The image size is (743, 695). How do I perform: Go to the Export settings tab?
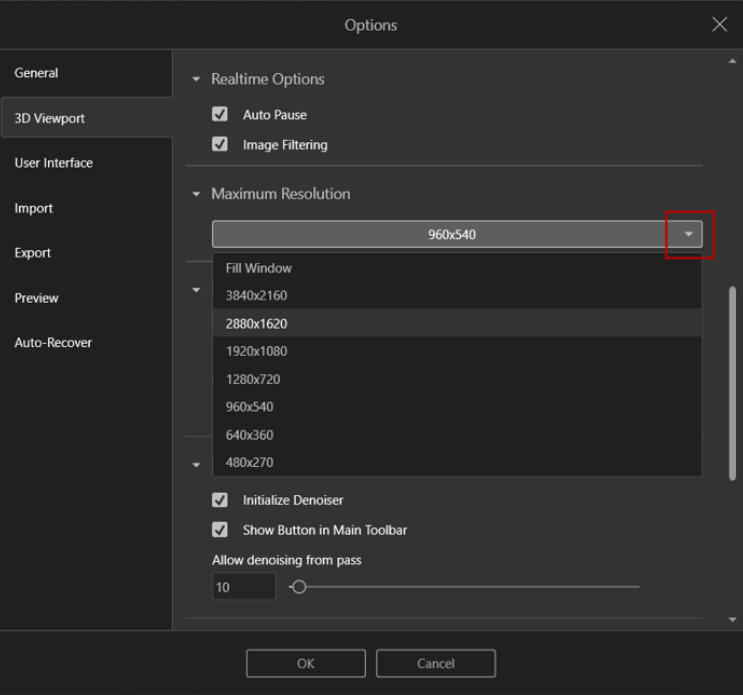tap(33, 253)
